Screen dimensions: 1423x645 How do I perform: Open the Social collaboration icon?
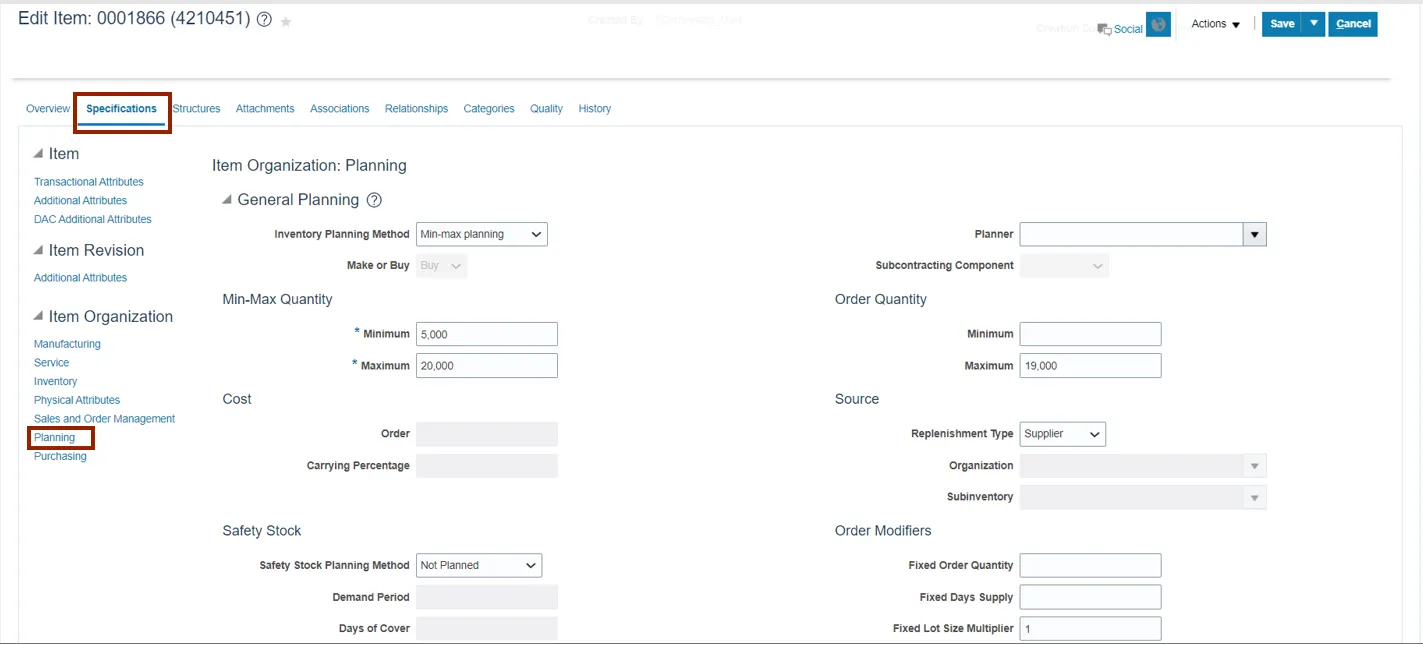(x=1104, y=29)
